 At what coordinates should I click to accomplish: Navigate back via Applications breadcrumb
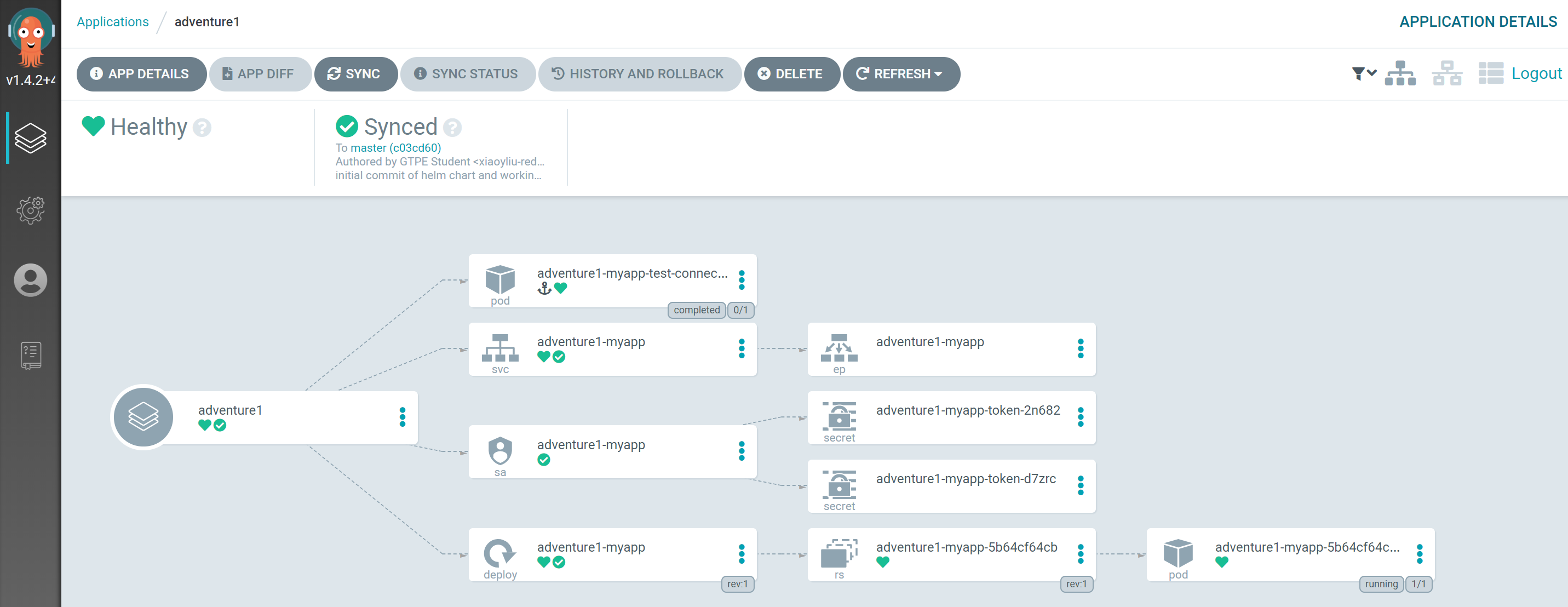(x=113, y=21)
